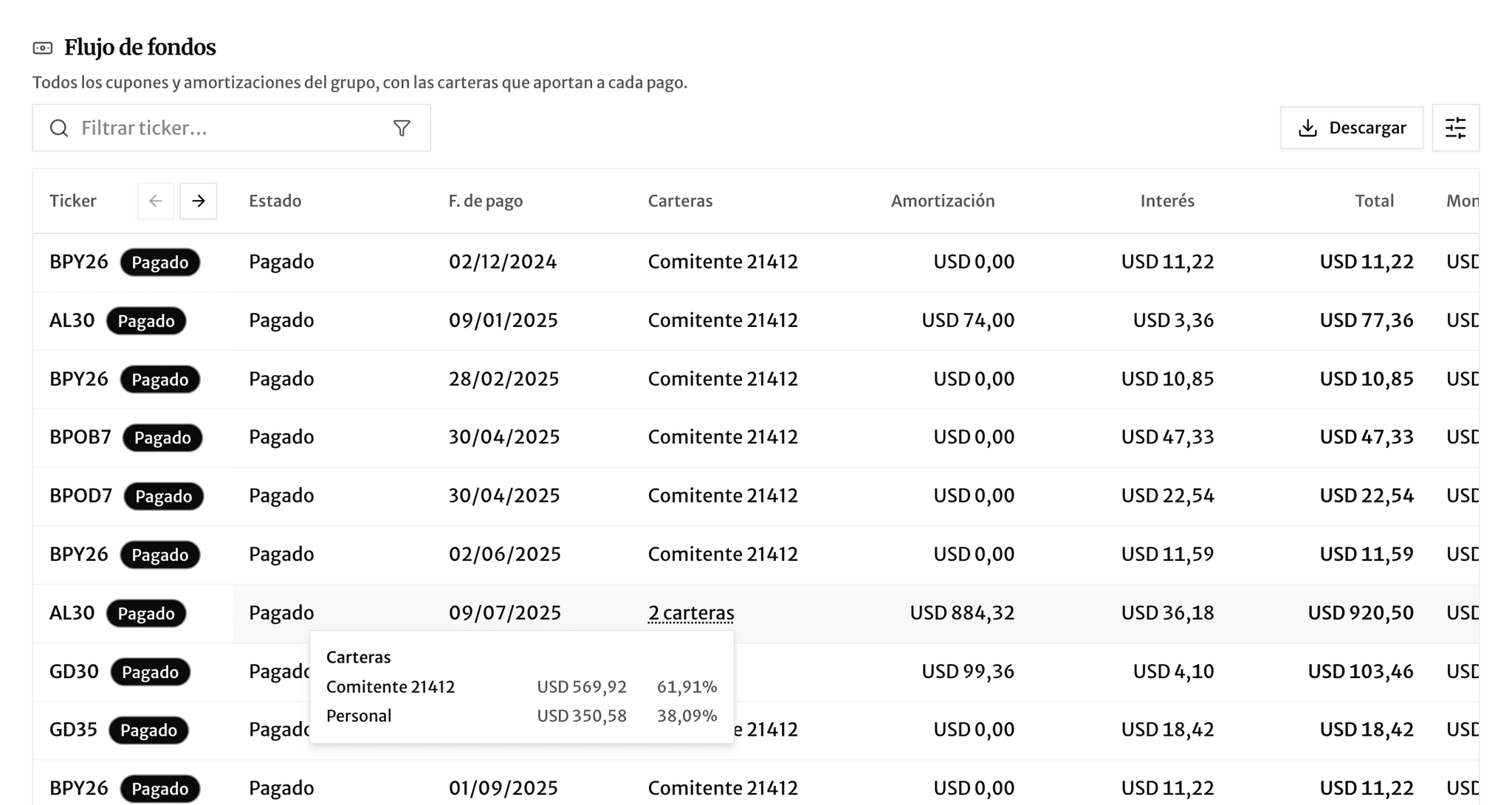1512x805 pixels.
Task: Select AL30 ticker dated 09/01/2025
Action: click(72, 320)
